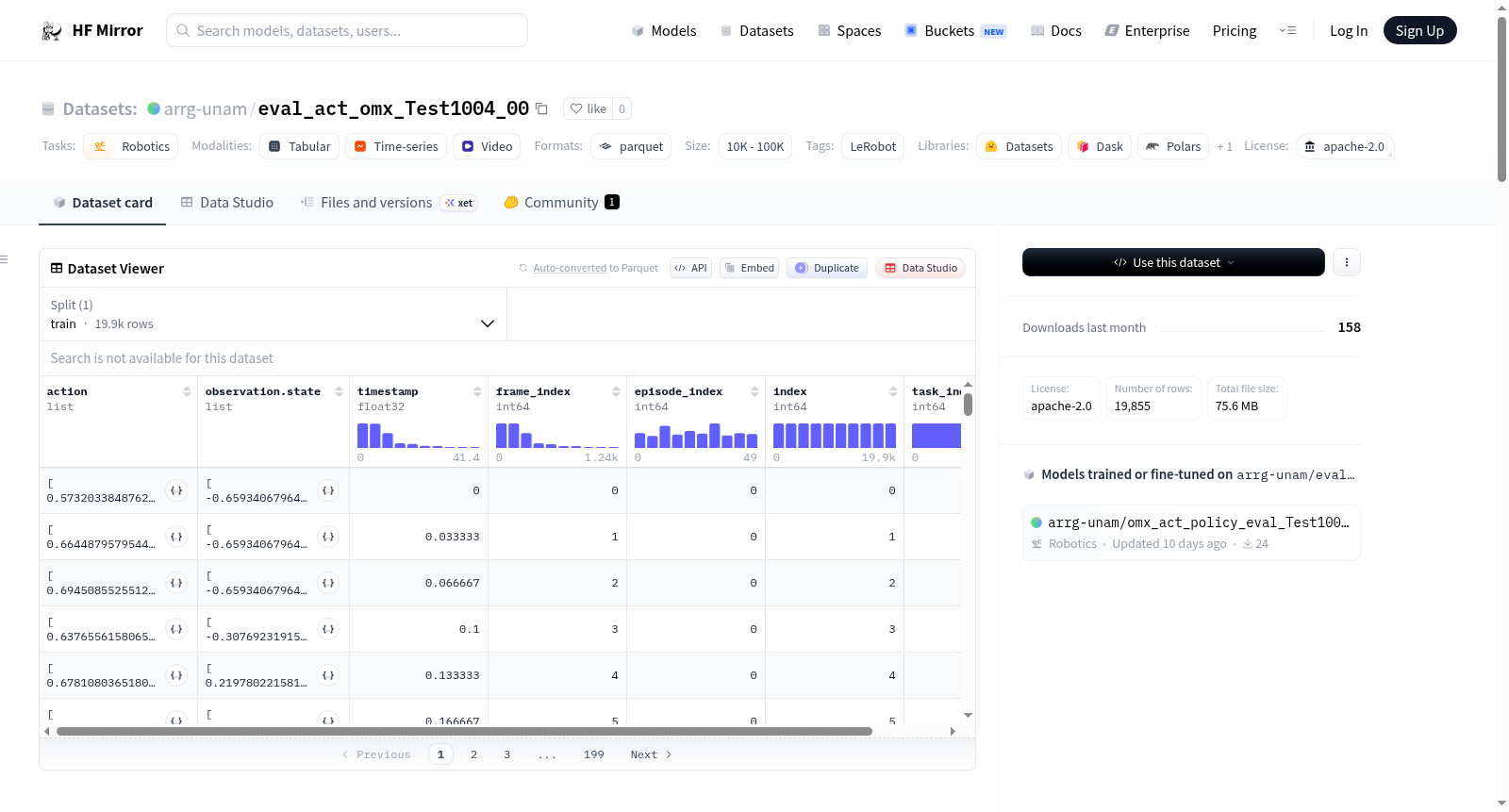Sort by the timestamp column

[477, 391]
